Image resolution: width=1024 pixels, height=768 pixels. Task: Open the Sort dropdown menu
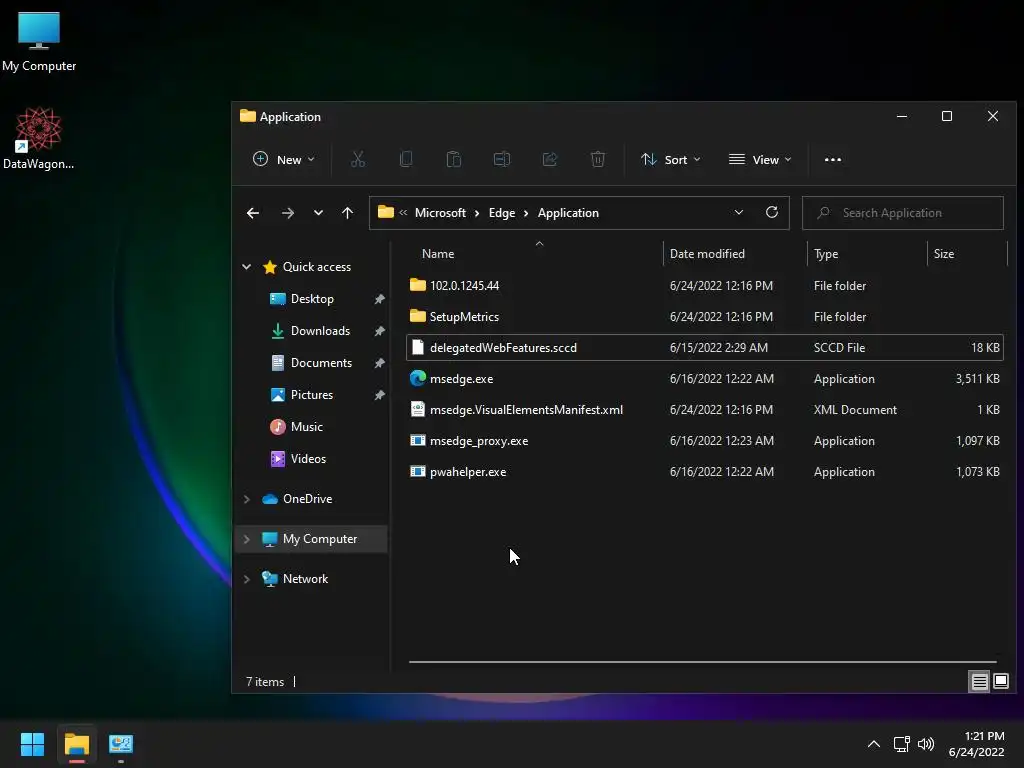(671, 159)
